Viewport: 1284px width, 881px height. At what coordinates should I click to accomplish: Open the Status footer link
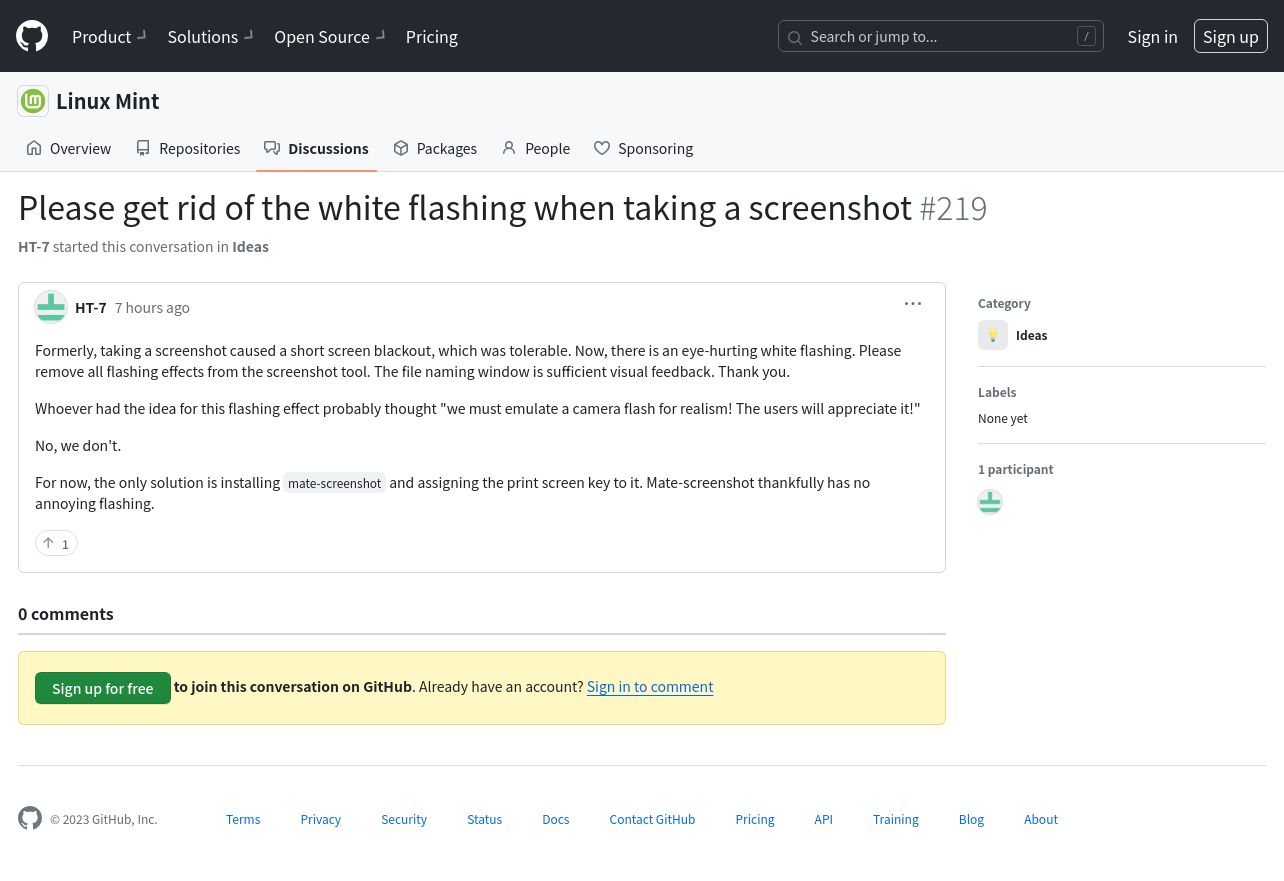point(485,819)
